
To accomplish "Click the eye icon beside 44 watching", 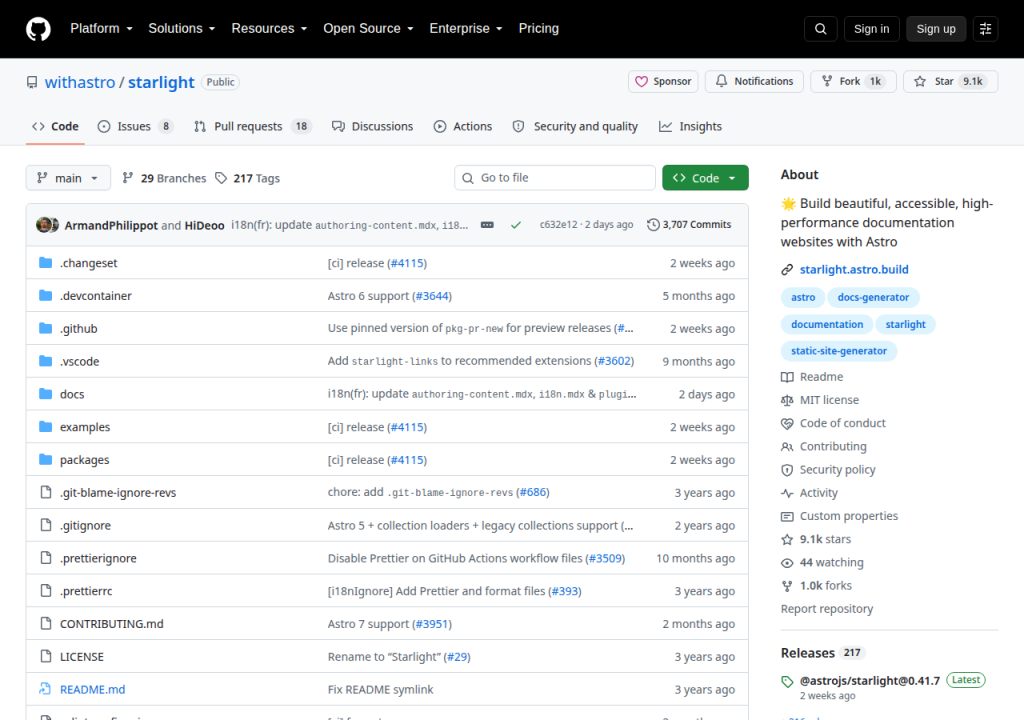I will 787,563.
